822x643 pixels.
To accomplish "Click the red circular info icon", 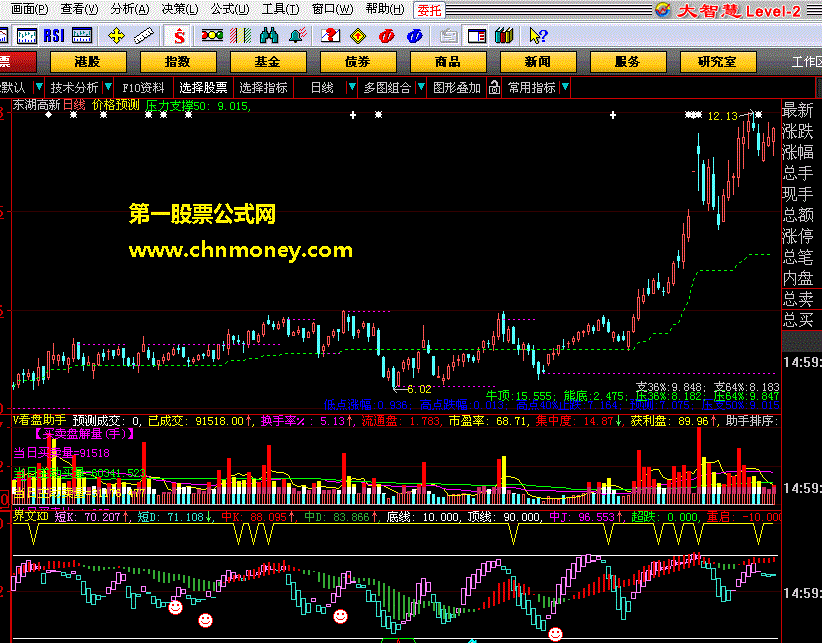I will [x=386, y=36].
